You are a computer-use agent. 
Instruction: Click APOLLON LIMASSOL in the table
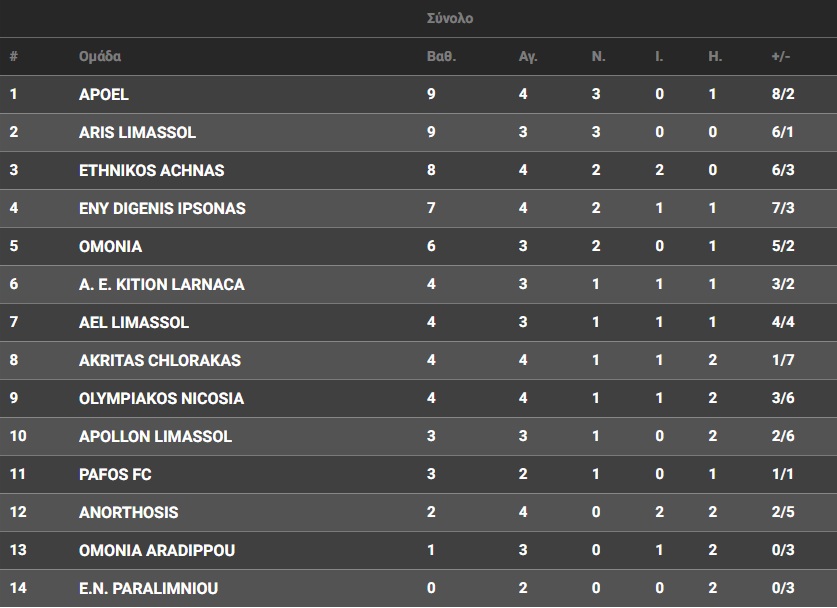tap(155, 437)
